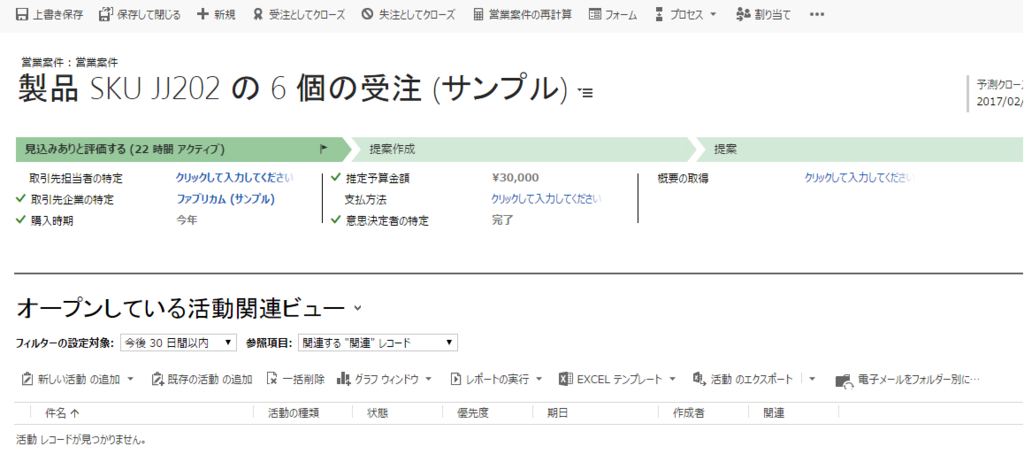The width and height of the screenshot is (1024, 462).
Task: Click 保存して閉じる in the command bar
Action: click(140, 14)
